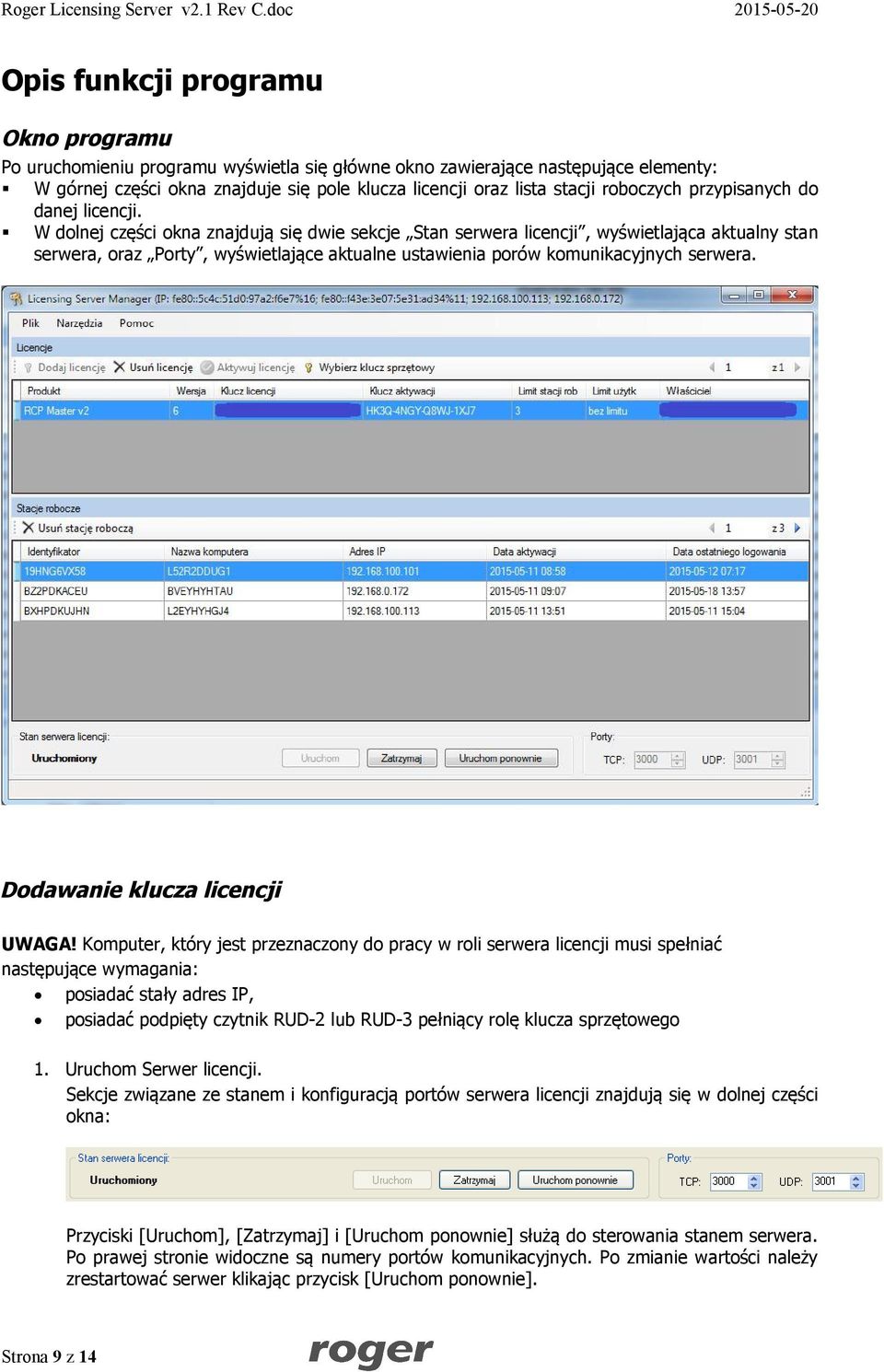Go to previous page in Licencje pager
The width and height of the screenshot is (884, 1372).
point(712,367)
